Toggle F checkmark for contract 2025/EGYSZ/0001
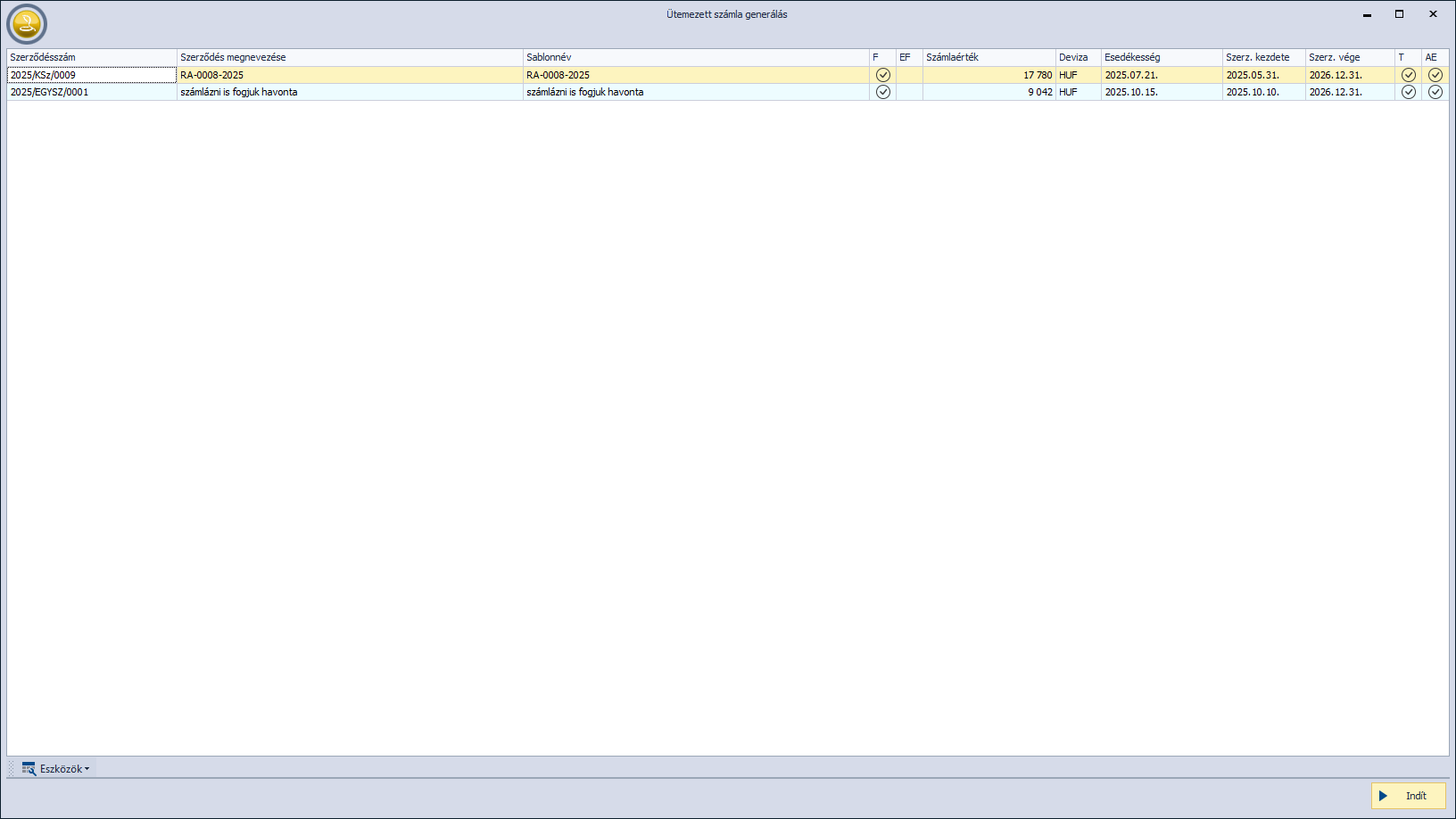The image size is (1456, 819). click(x=882, y=92)
